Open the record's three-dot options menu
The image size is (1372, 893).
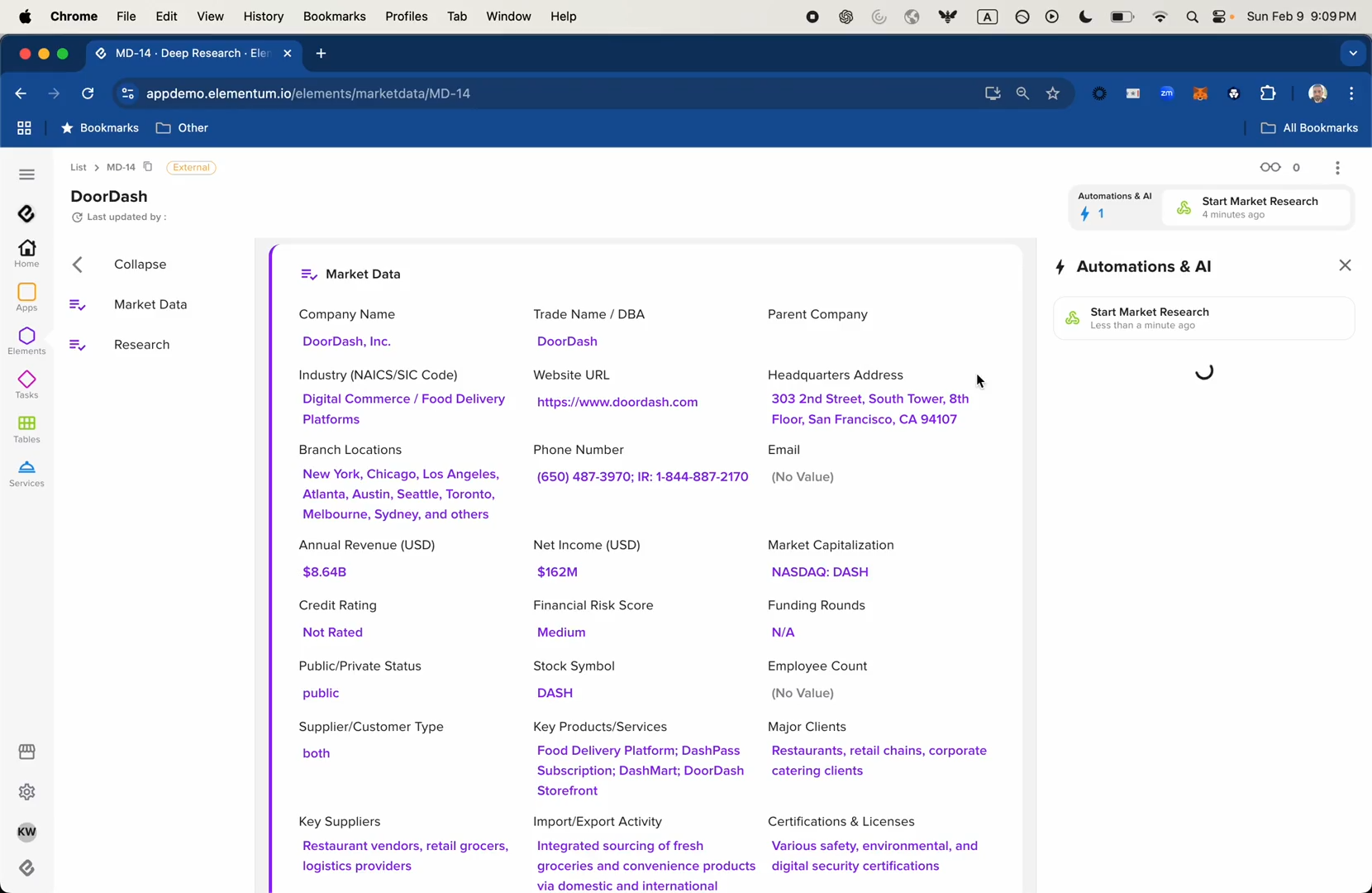pyautogui.click(x=1337, y=168)
